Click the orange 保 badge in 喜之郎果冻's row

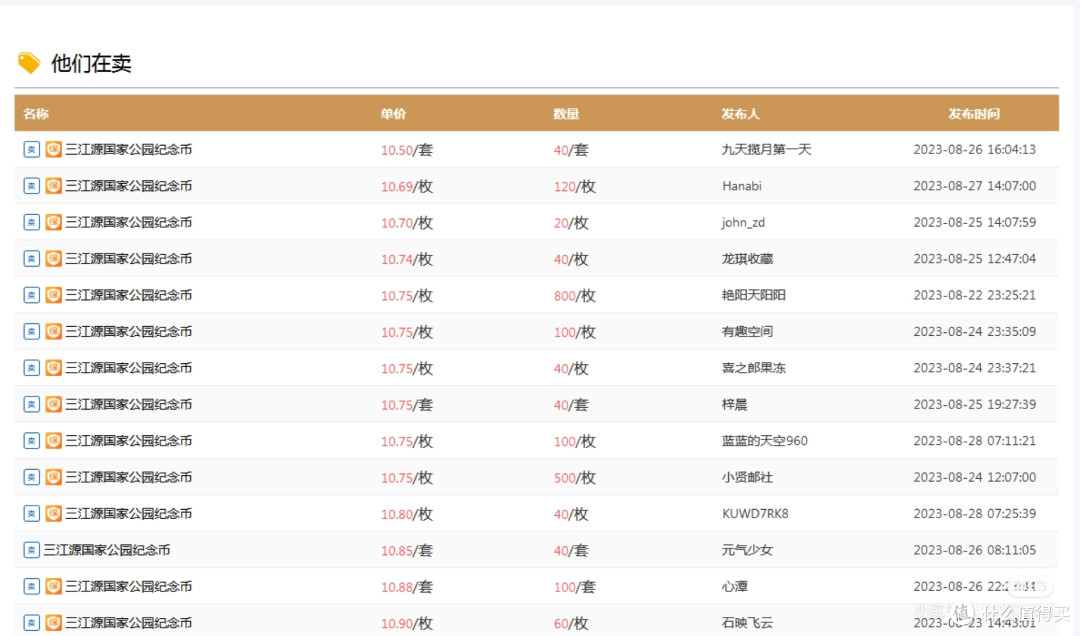click(54, 369)
